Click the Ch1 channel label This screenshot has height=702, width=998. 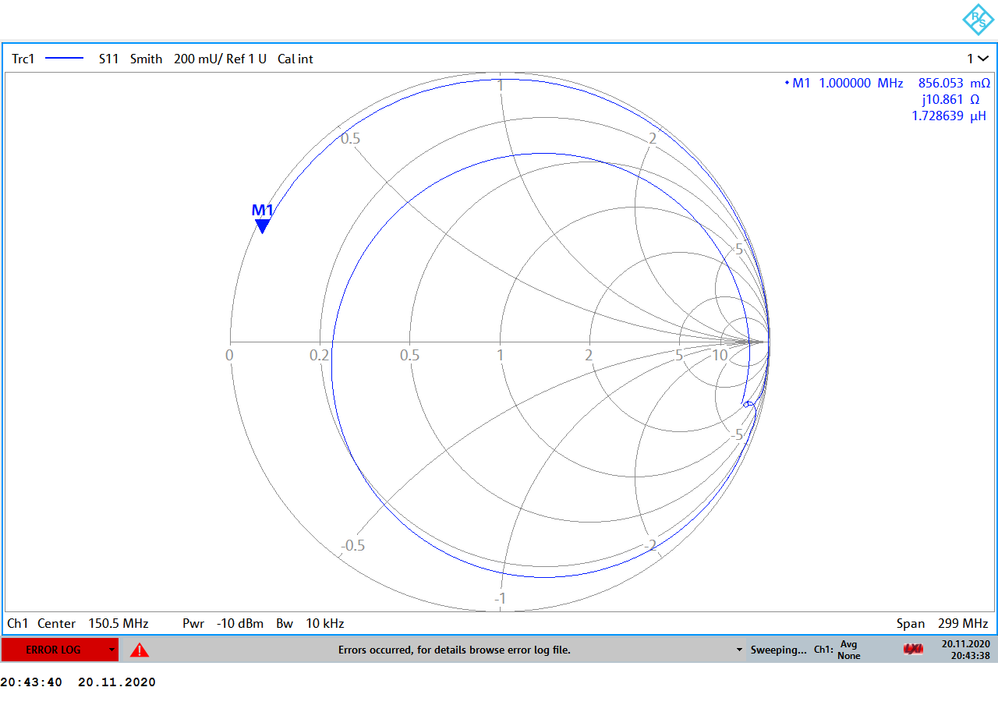click(x=17, y=623)
